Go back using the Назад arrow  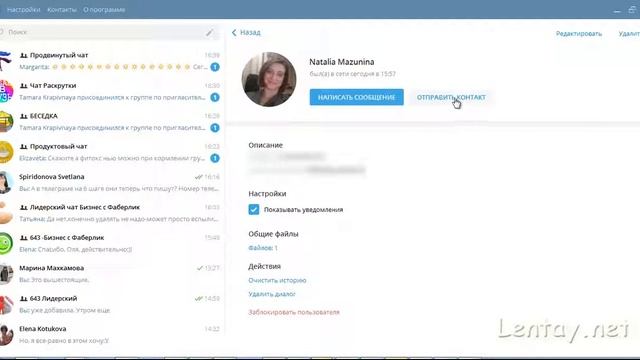[x=246, y=32]
